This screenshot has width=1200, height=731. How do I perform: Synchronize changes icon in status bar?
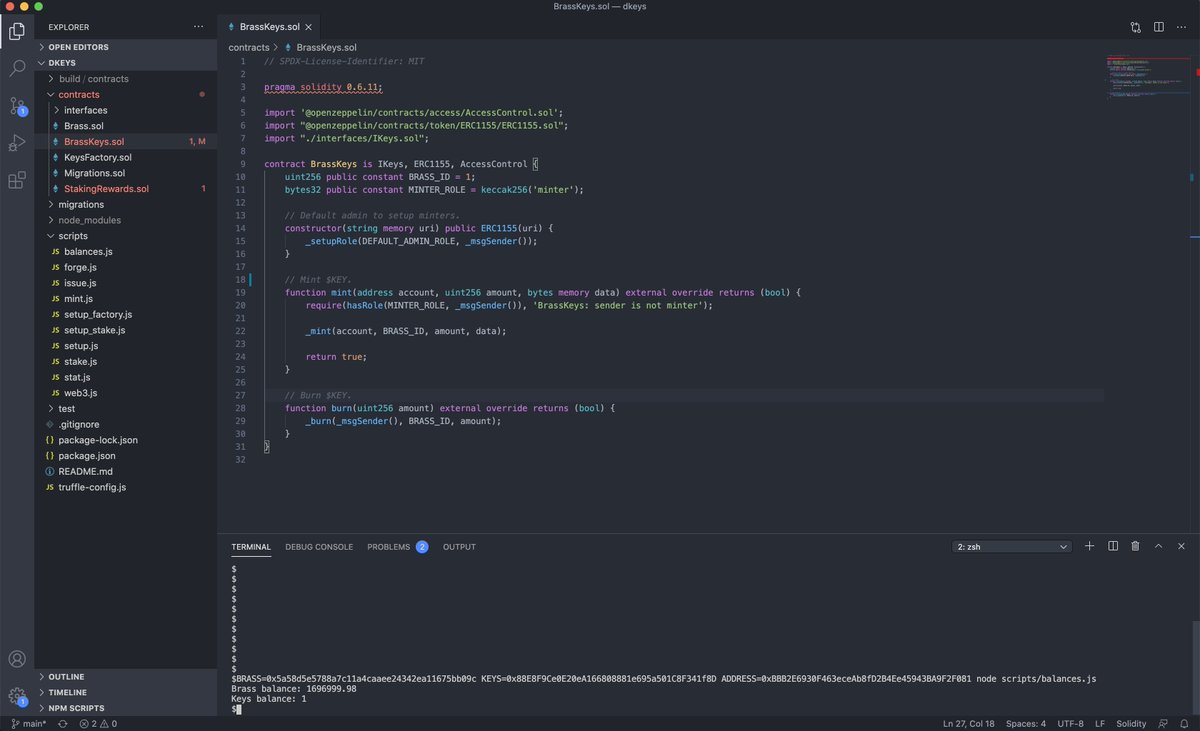(63, 723)
